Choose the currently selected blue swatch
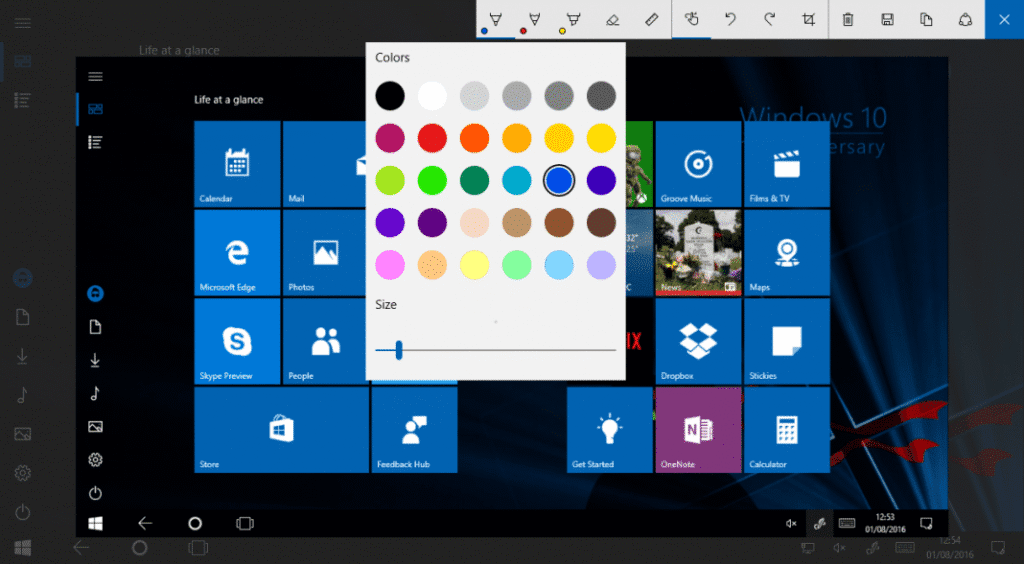 (559, 180)
